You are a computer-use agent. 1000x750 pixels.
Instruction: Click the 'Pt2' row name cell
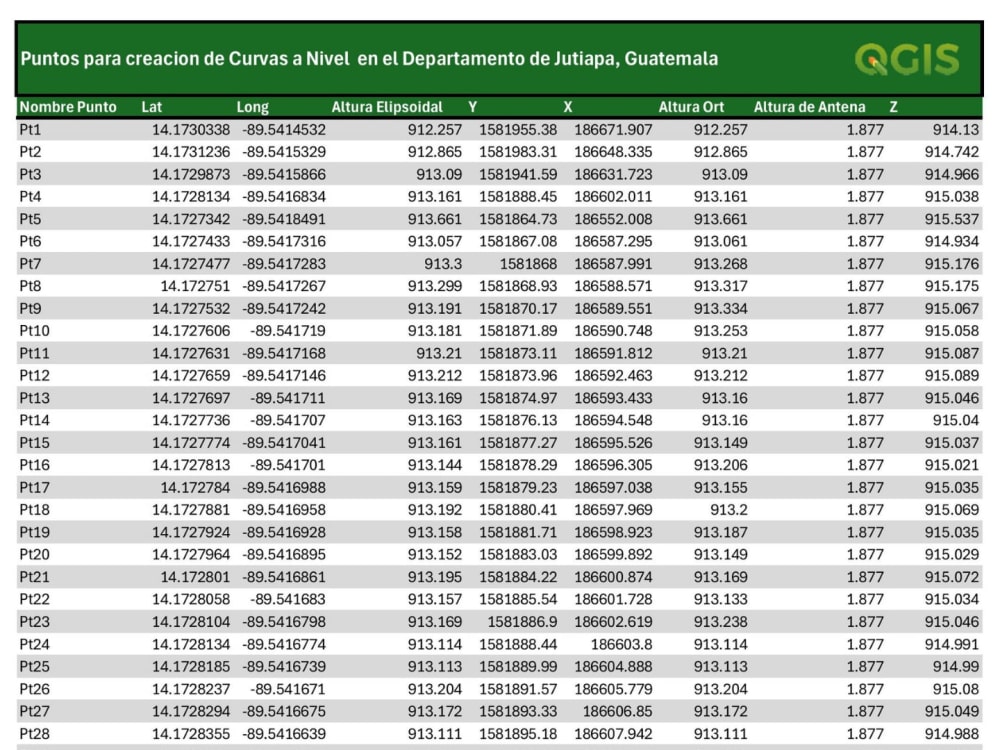click(x=30, y=152)
